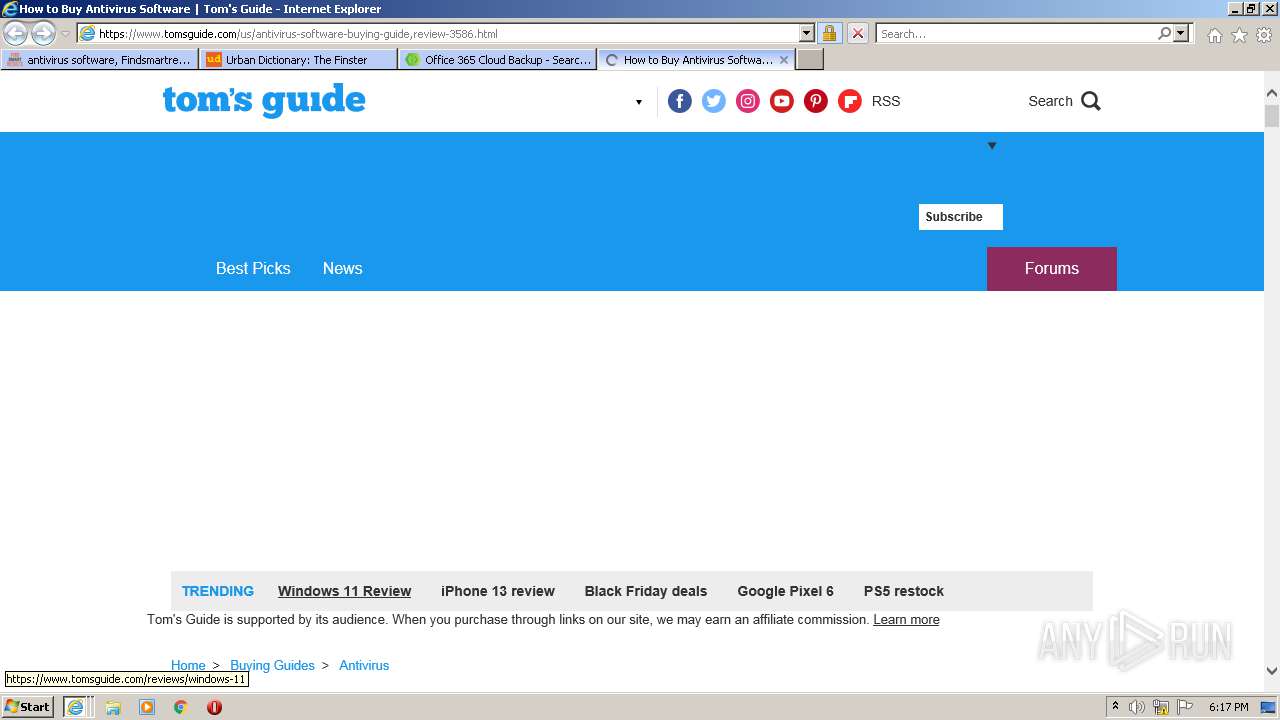Open Internet Explorer taskbar icon
This screenshot has width=1280, height=720.
click(x=75, y=707)
